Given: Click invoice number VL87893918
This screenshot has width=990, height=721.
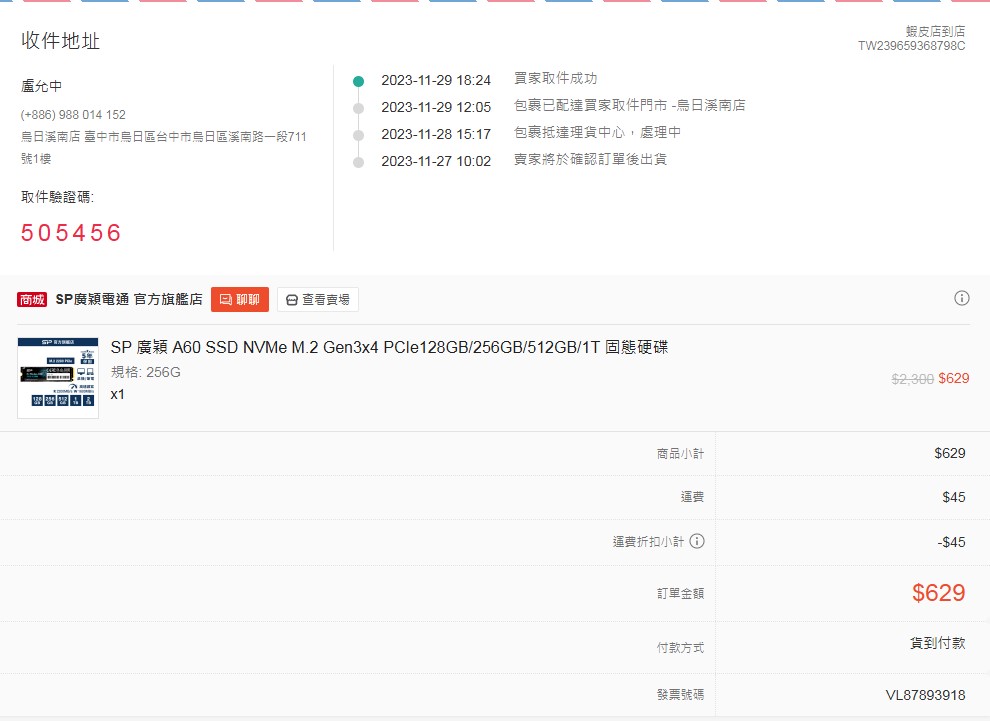Looking at the screenshot, I should pyautogui.click(x=924, y=695).
